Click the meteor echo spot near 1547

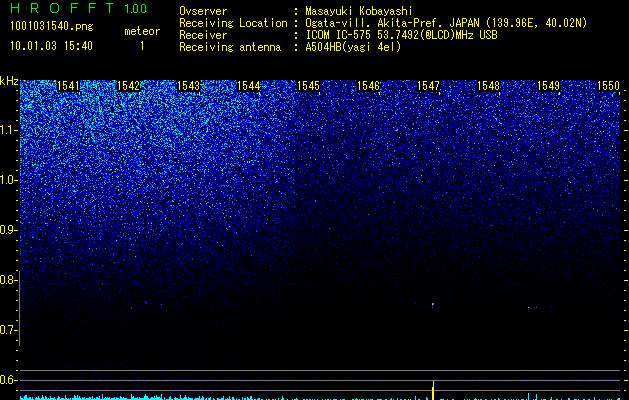[433, 305]
